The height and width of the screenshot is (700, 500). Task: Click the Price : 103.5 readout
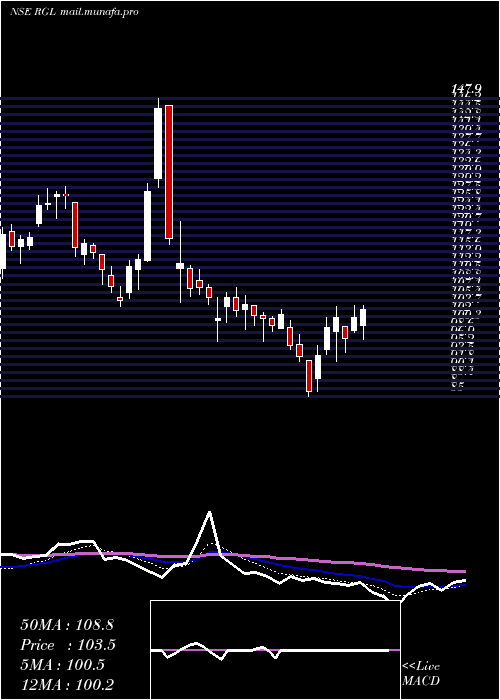pyautogui.click(x=68, y=645)
